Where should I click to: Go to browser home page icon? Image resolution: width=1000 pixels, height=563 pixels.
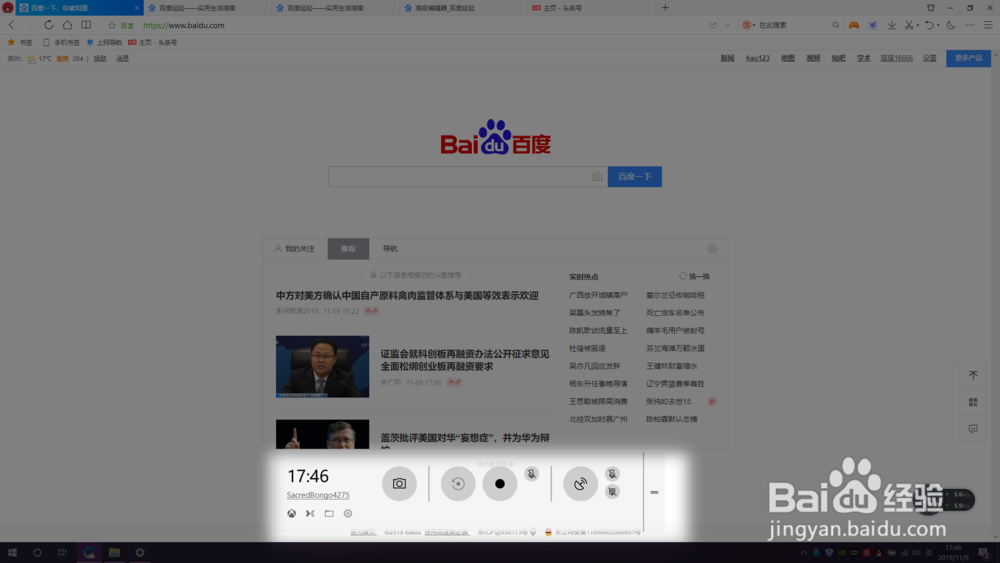67,25
